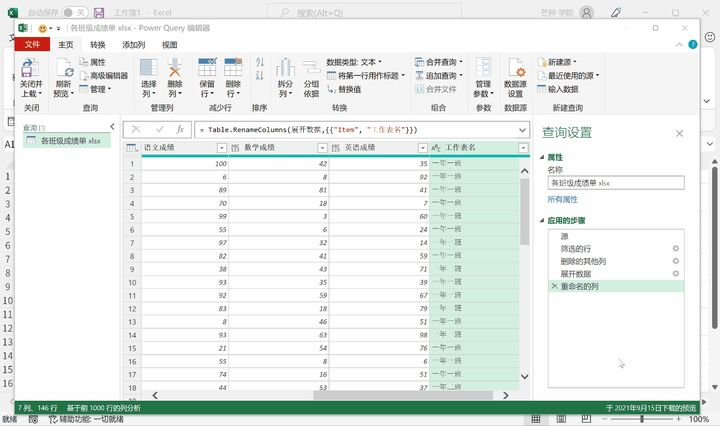Click Replace Values (替换值)
720x426 pixels.
click(x=344, y=89)
